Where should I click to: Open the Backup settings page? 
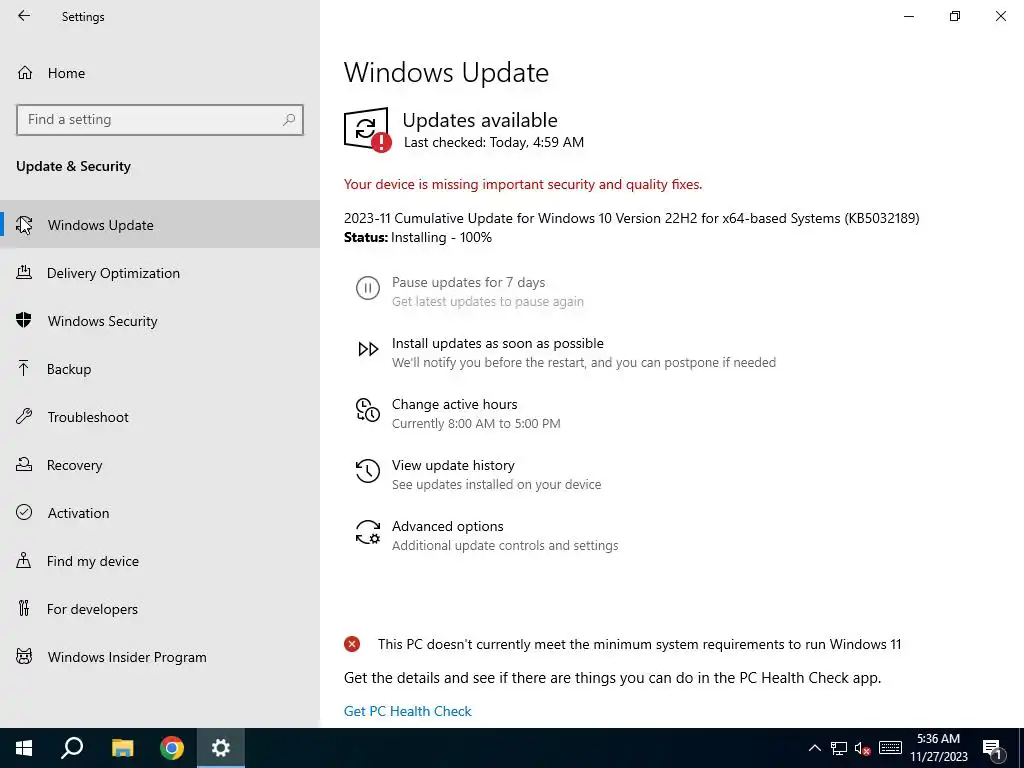[160, 369]
